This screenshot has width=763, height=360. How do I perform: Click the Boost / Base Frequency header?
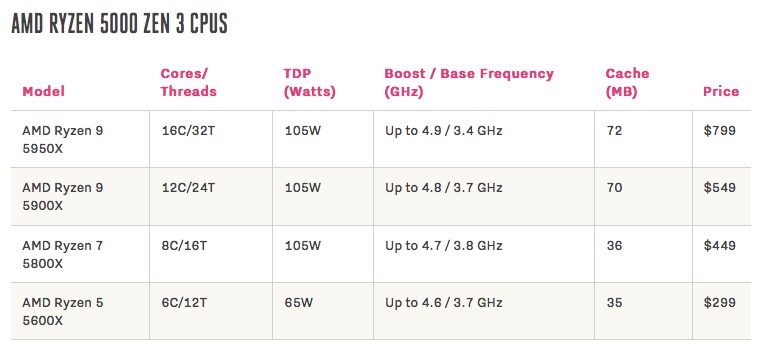pyautogui.click(x=469, y=82)
